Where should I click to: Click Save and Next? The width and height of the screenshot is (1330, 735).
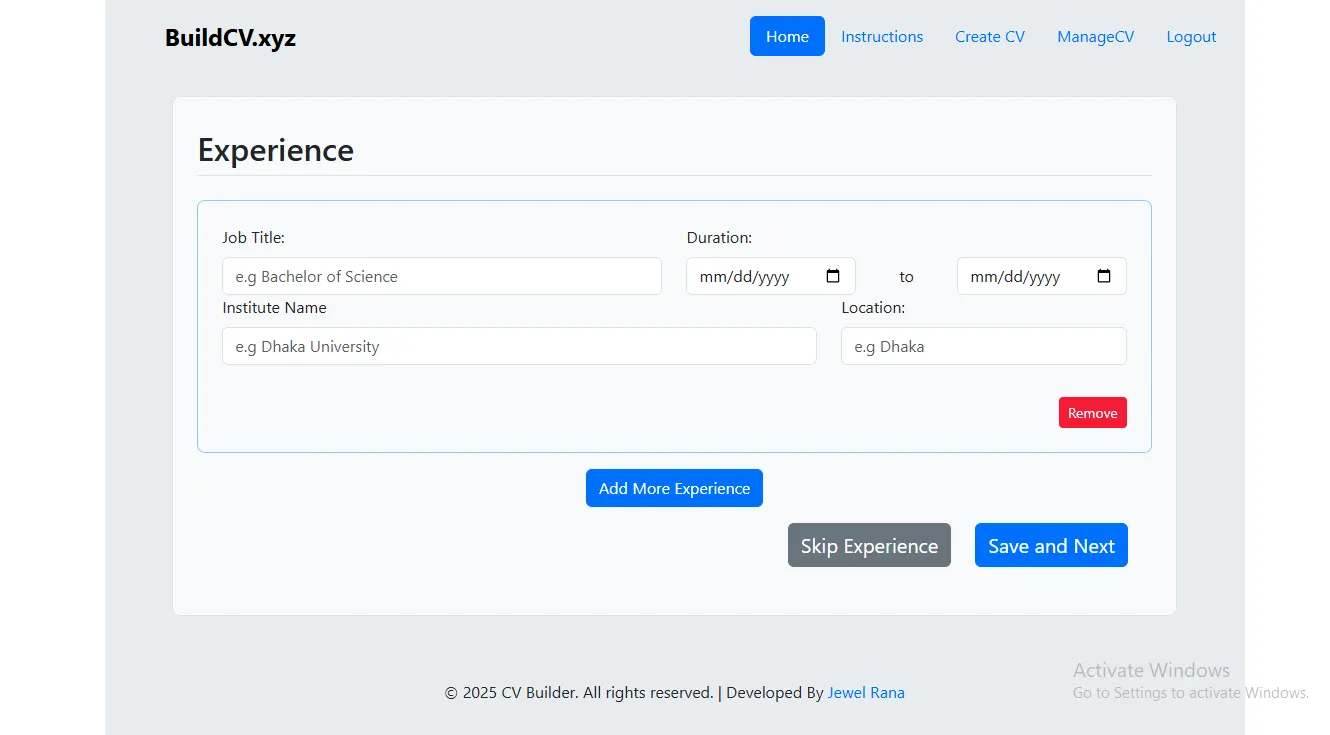[1051, 546]
